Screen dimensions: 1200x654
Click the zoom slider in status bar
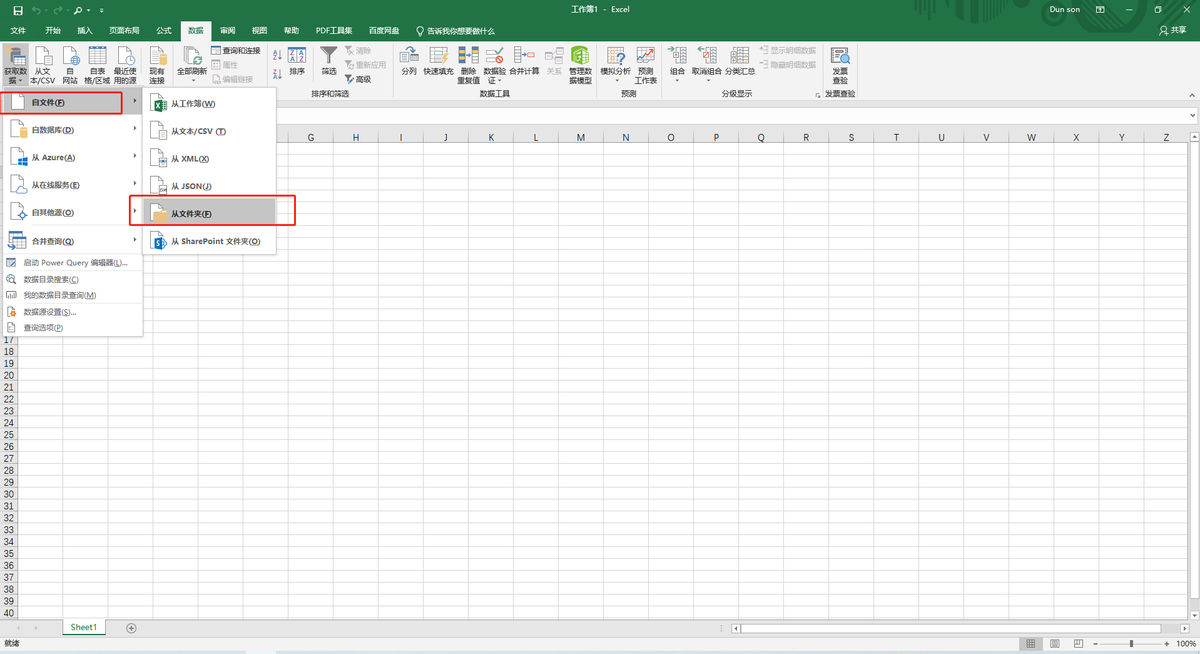(1130, 643)
